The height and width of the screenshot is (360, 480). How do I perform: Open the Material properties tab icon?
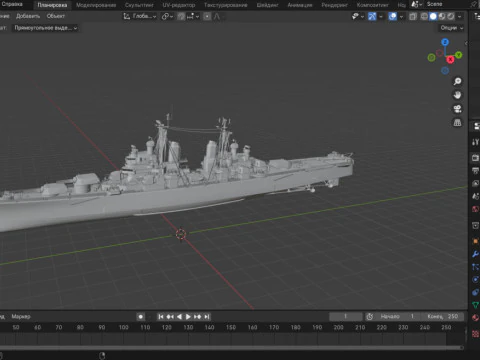click(x=476, y=317)
